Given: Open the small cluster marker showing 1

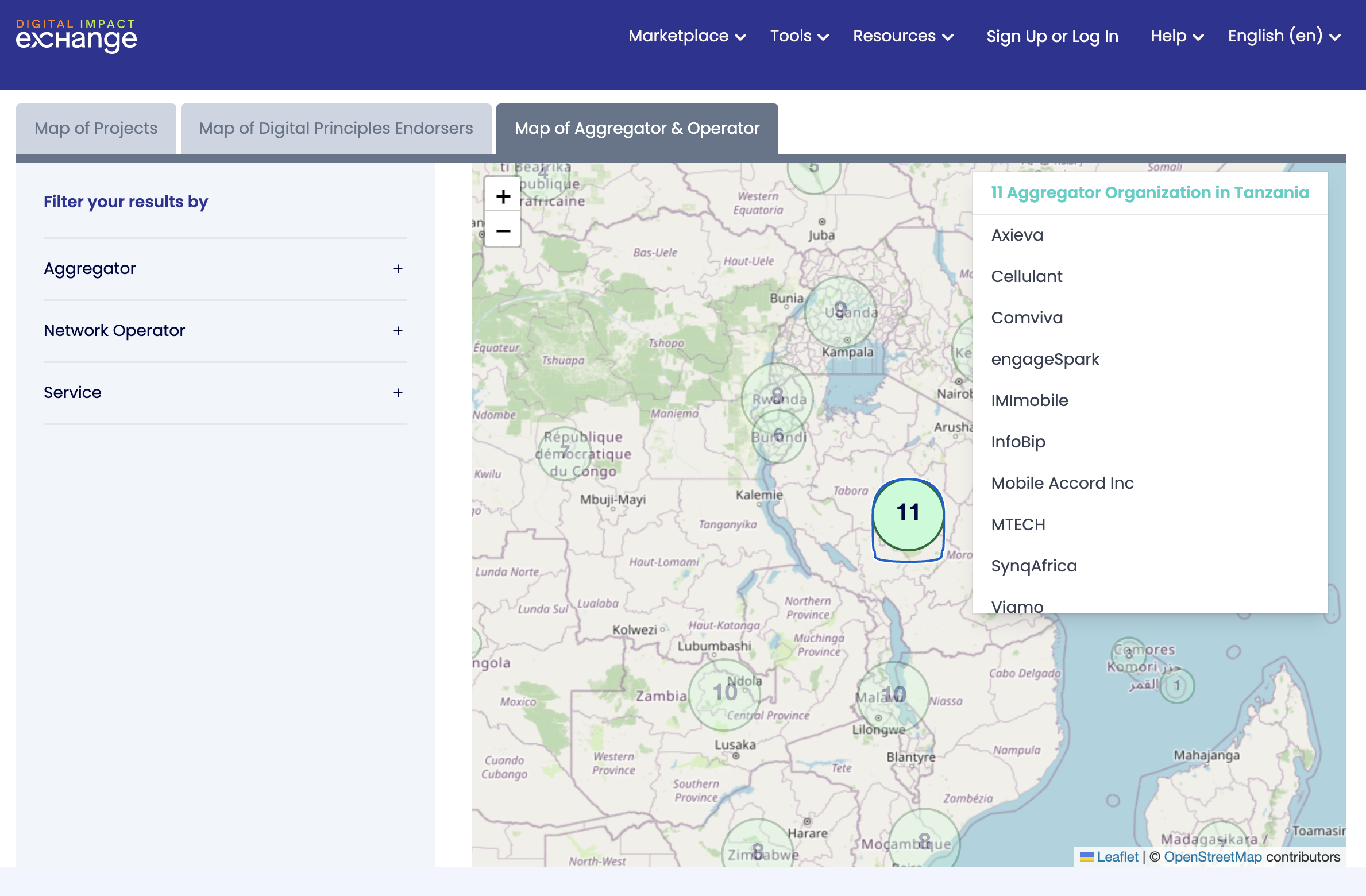Looking at the screenshot, I should click(x=1176, y=685).
